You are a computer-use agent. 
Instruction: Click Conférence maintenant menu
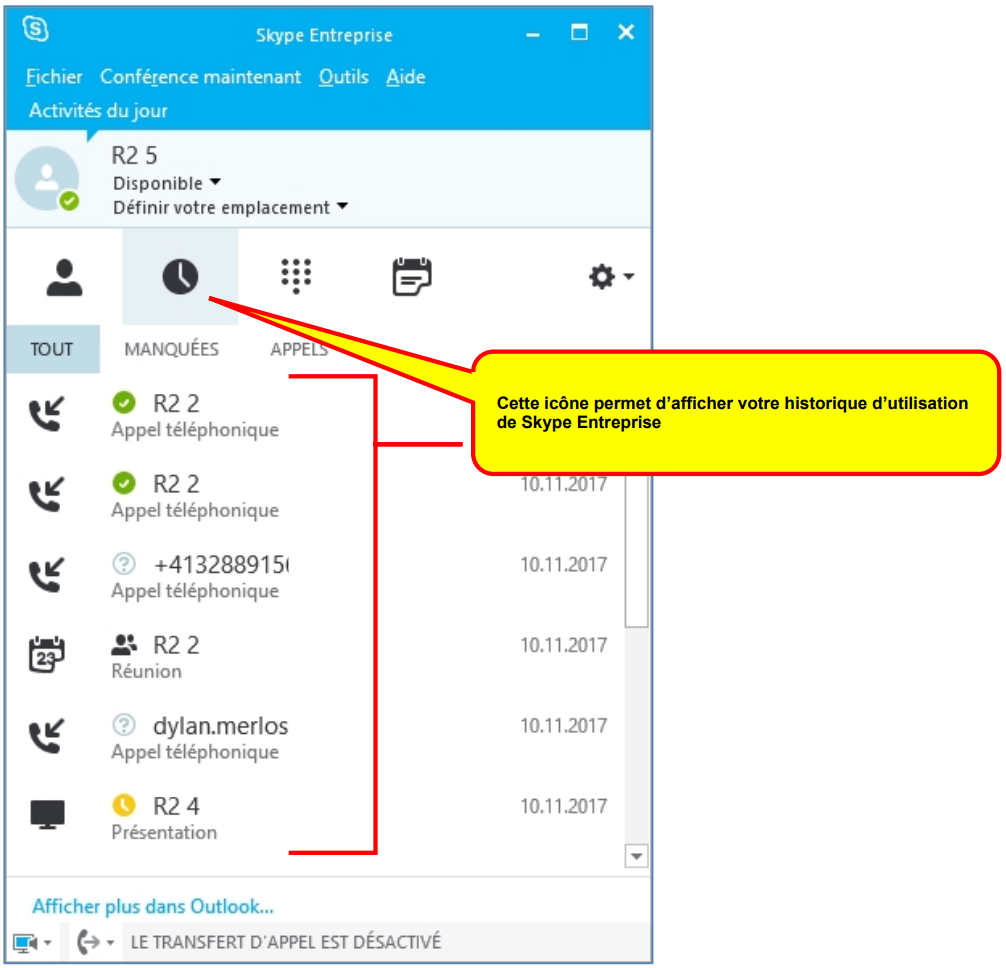(200, 77)
